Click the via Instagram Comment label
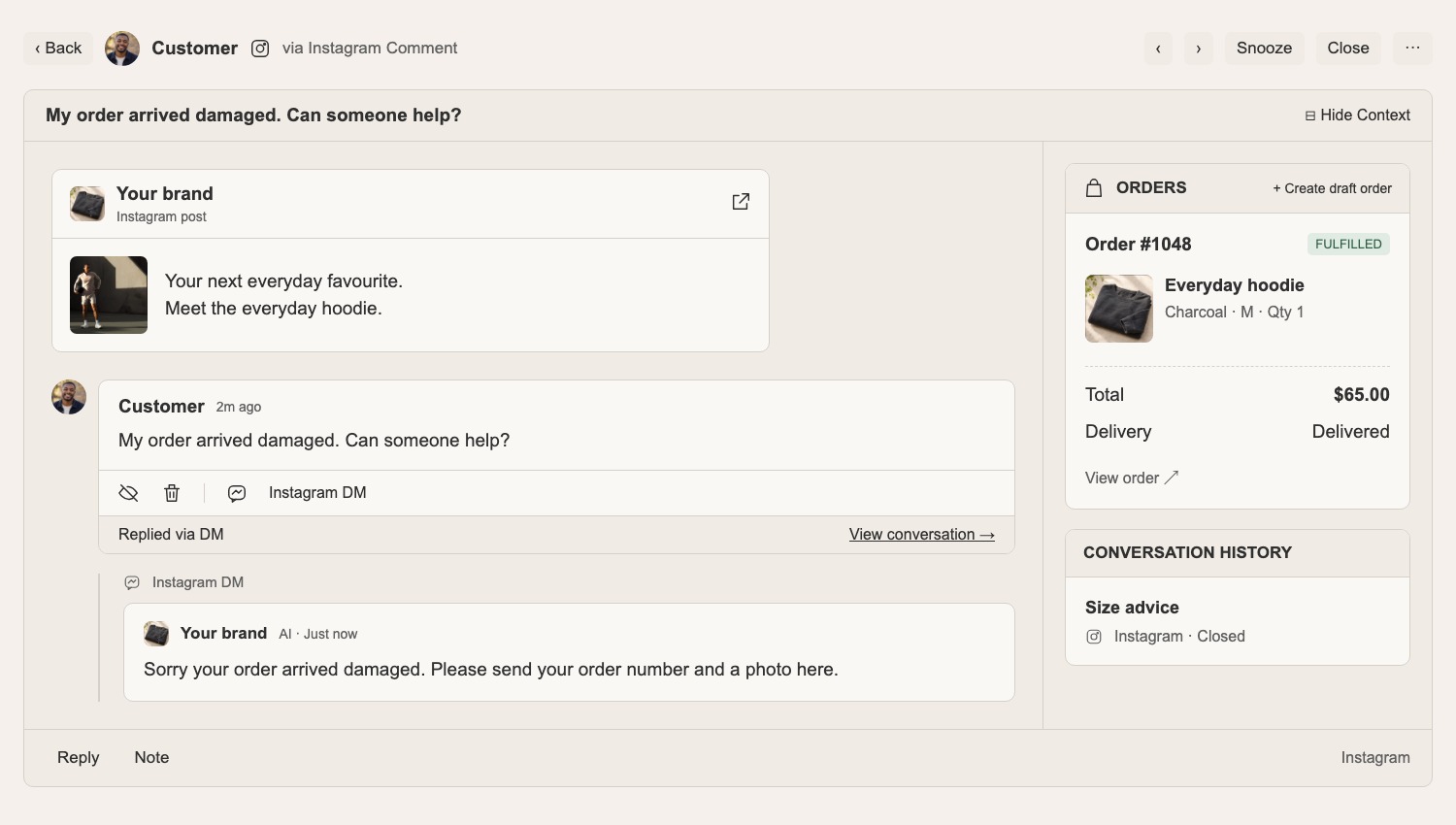The height and width of the screenshot is (825, 1456). [x=370, y=49]
